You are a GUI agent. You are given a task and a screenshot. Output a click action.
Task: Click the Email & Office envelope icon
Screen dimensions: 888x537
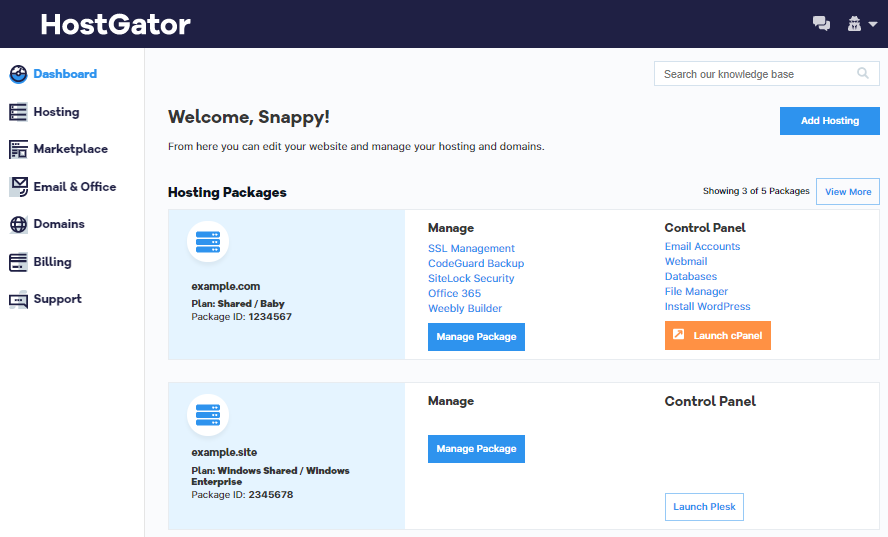[18, 187]
